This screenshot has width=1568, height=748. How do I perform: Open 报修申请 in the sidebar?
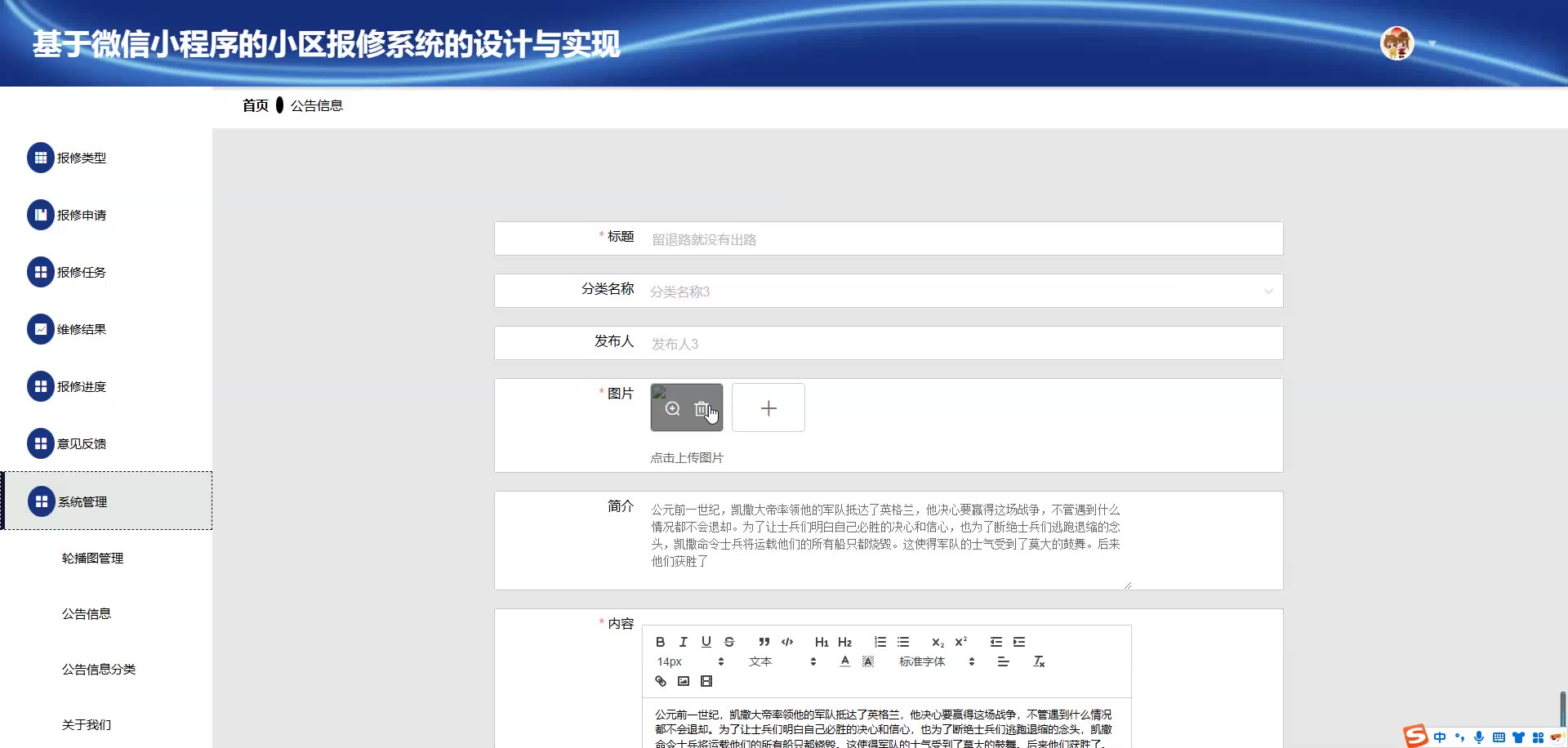point(82,216)
